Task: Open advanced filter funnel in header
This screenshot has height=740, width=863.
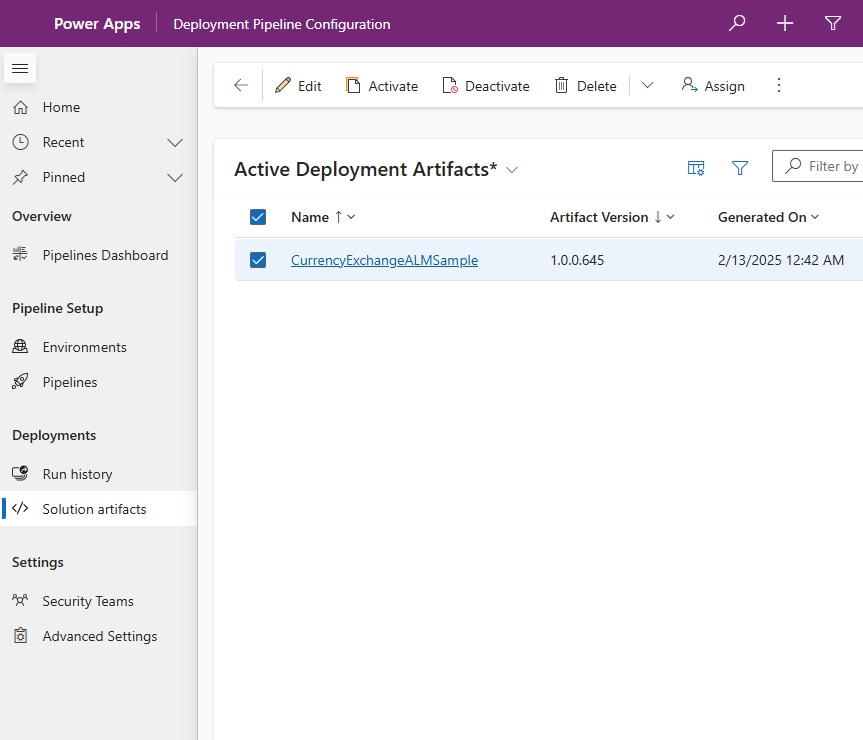Action: click(x=833, y=23)
